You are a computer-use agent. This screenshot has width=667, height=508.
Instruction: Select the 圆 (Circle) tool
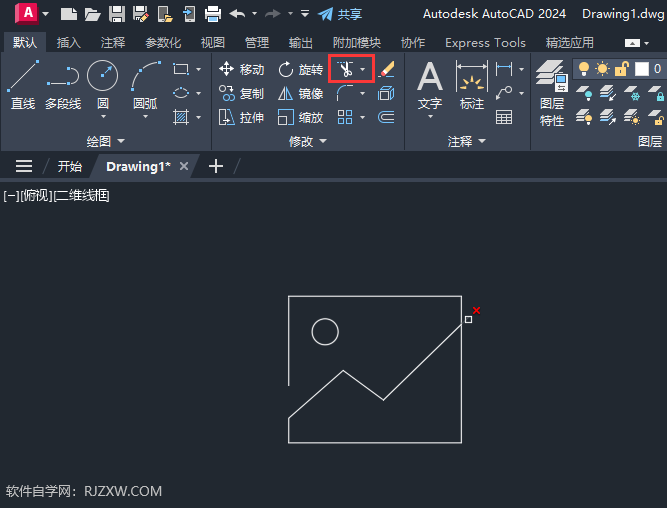[x=103, y=85]
